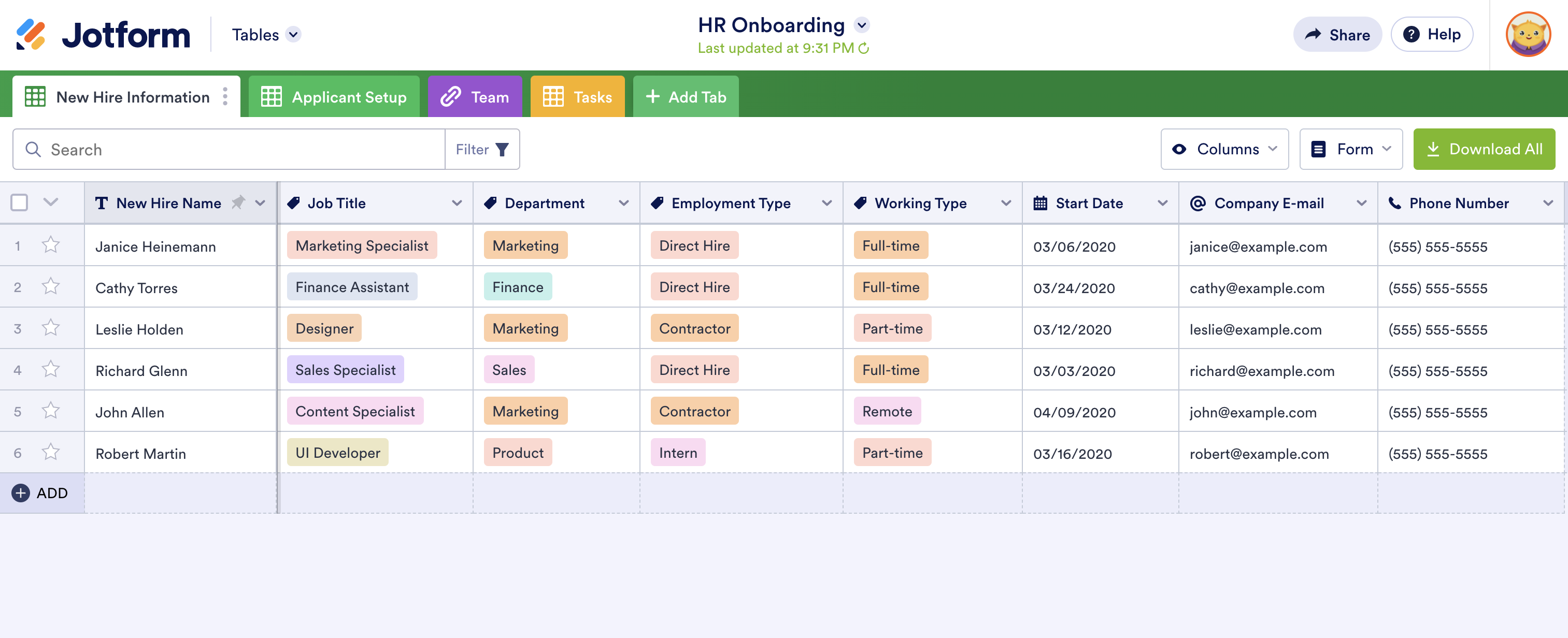Click into the Search input field
The width and height of the screenshot is (1568, 638).
coord(244,150)
